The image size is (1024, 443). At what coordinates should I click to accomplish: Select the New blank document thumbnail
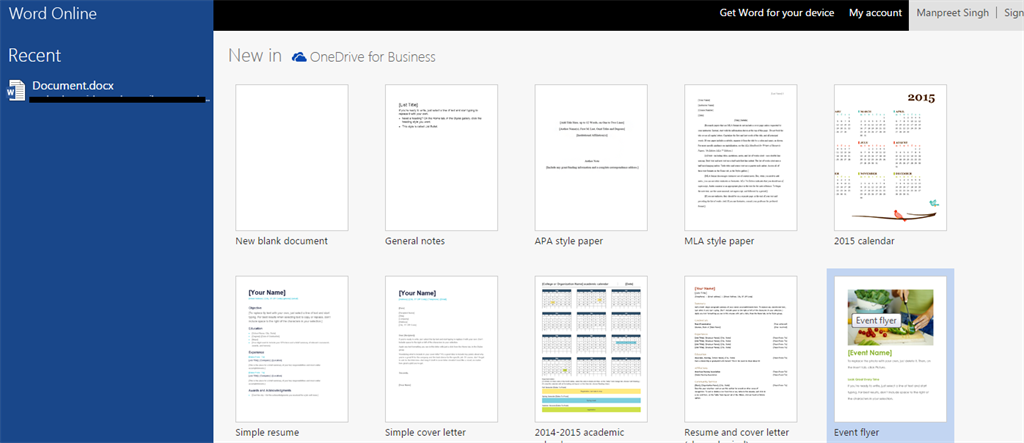pos(292,157)
